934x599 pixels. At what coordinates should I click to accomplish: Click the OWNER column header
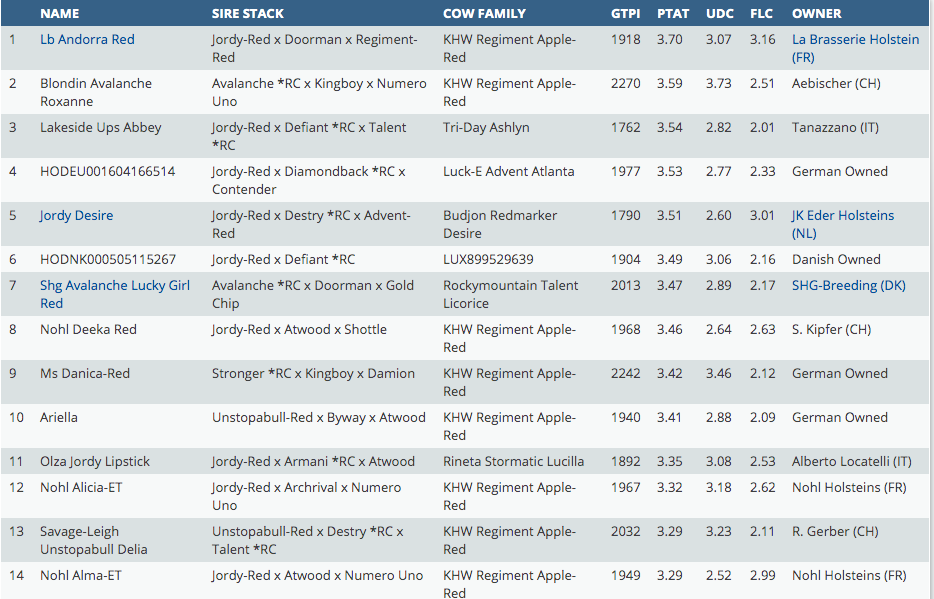tap(816, 14)
